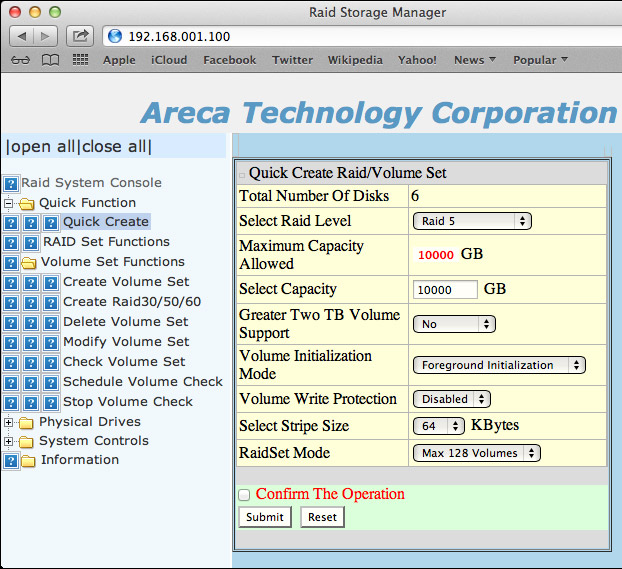Click the icon next to Quick Create label
This screenshot has width=622, height=569.
(51, 223)
